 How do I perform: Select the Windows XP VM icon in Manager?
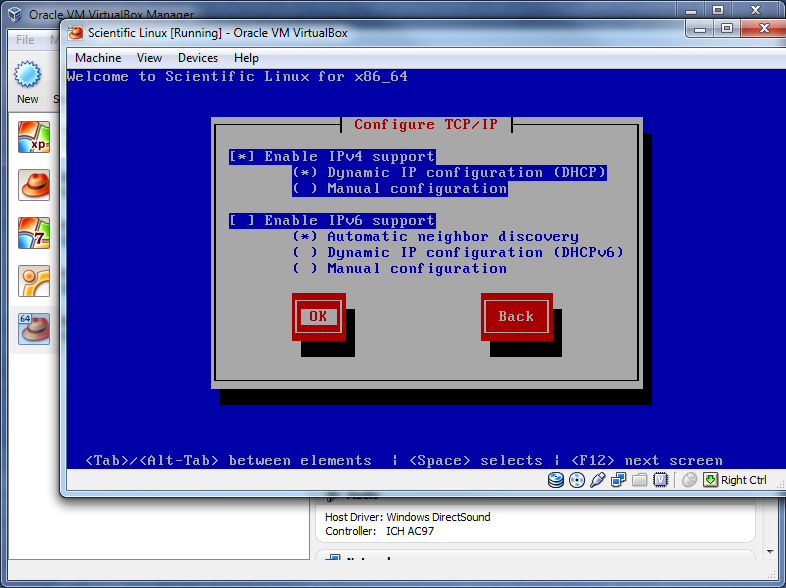click(x=34, y=137)
